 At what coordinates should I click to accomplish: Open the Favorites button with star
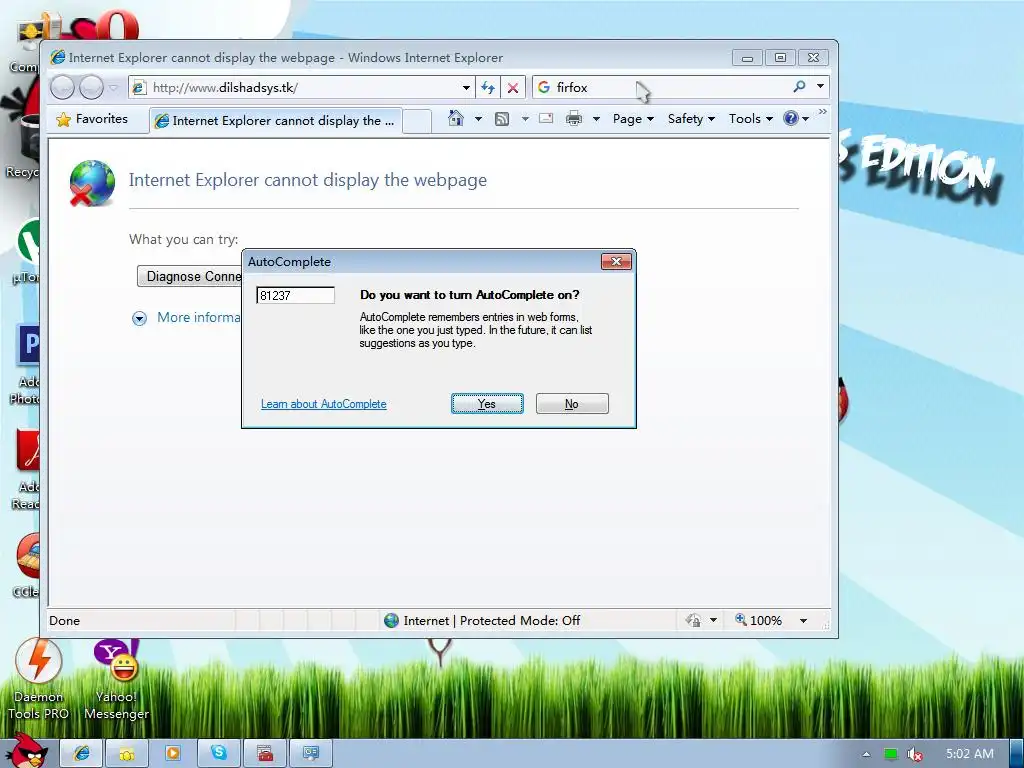click(x=92, y=119)
